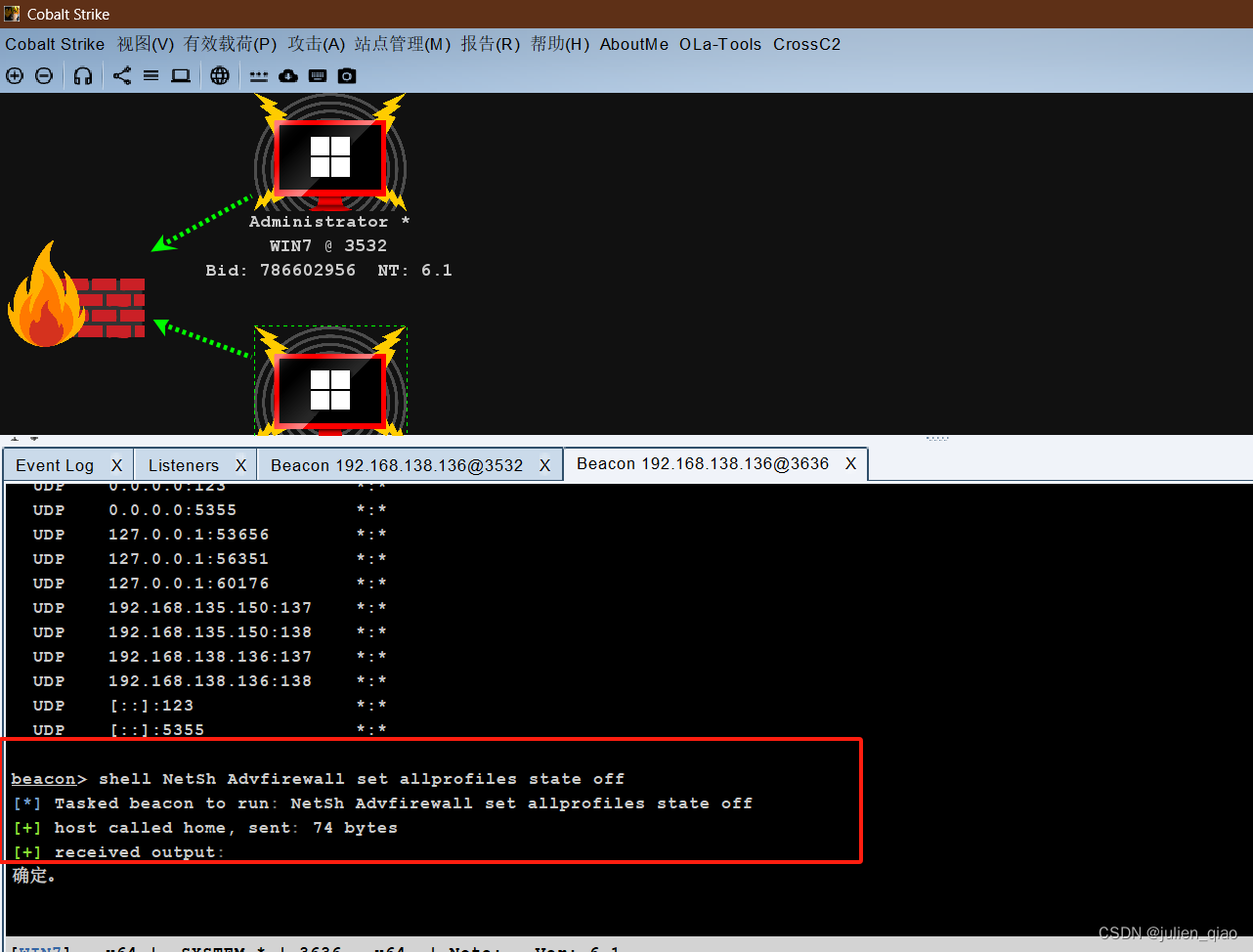The width and height of the screenshot is (1253, 952).
Task: Open the AboutMe menu
Action: [x=634, y=44]
